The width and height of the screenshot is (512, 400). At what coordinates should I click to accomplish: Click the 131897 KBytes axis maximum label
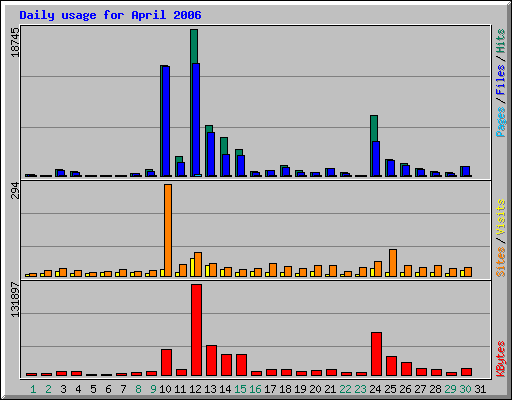pos(15,300)
